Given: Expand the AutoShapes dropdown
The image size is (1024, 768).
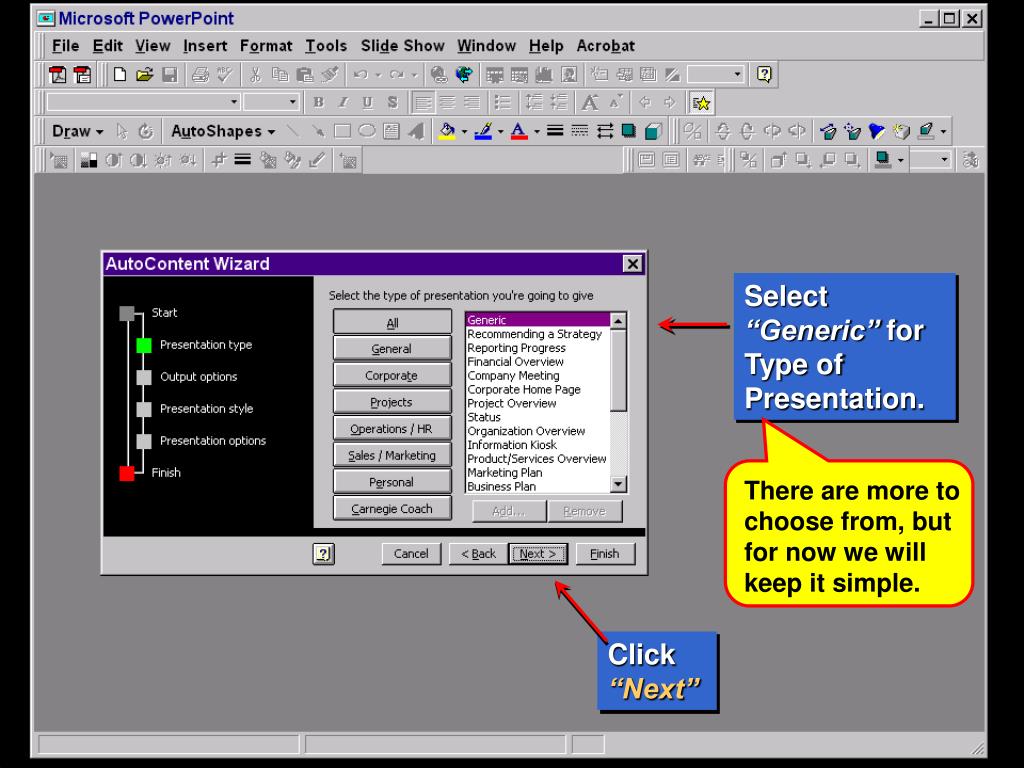Looking at the screenshot, I should 223,131.
